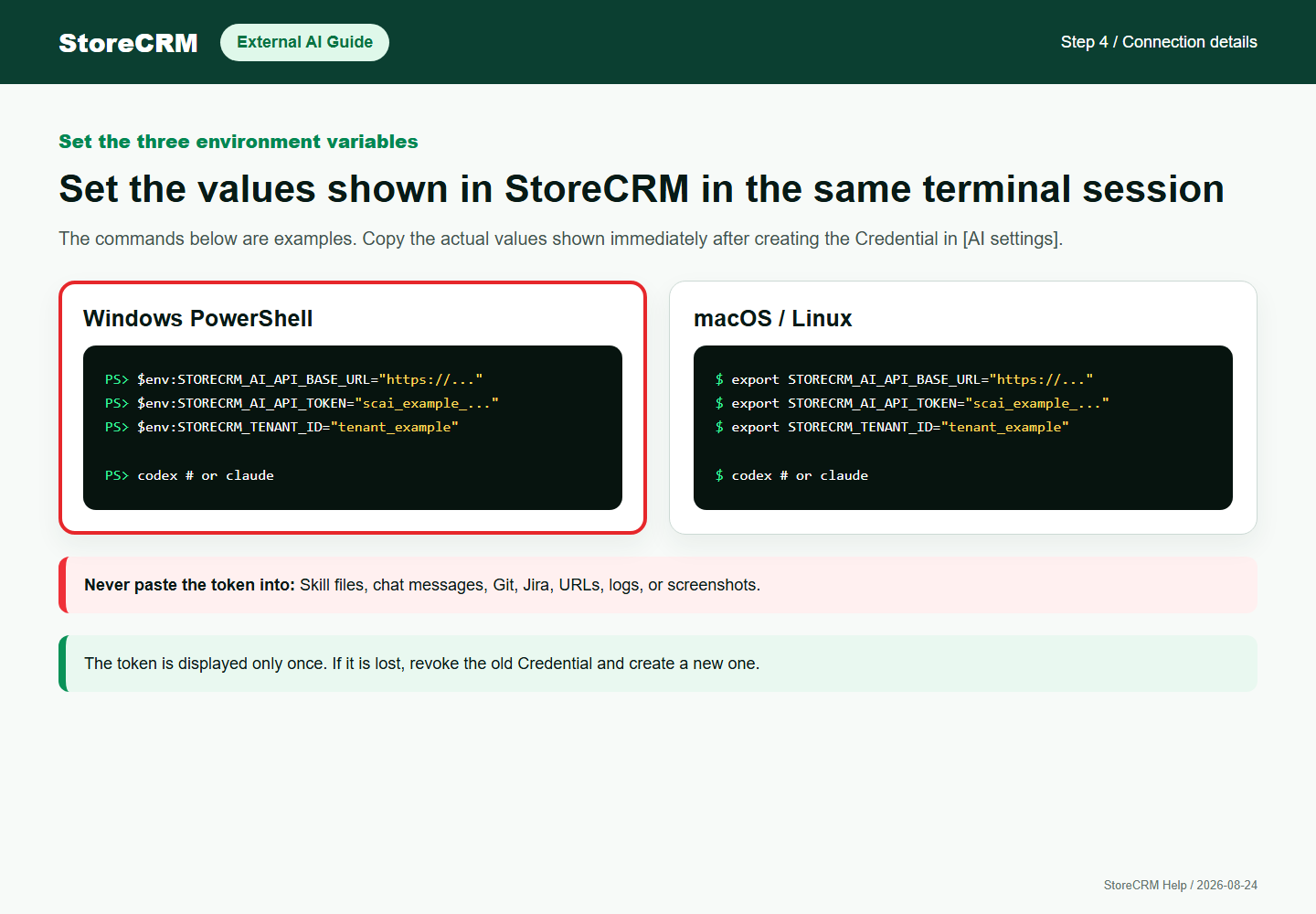The width and height of the screenshot is (1316, 914).
Task: Click the "The commands below are examples" paragraph
Action: (561, 239)
